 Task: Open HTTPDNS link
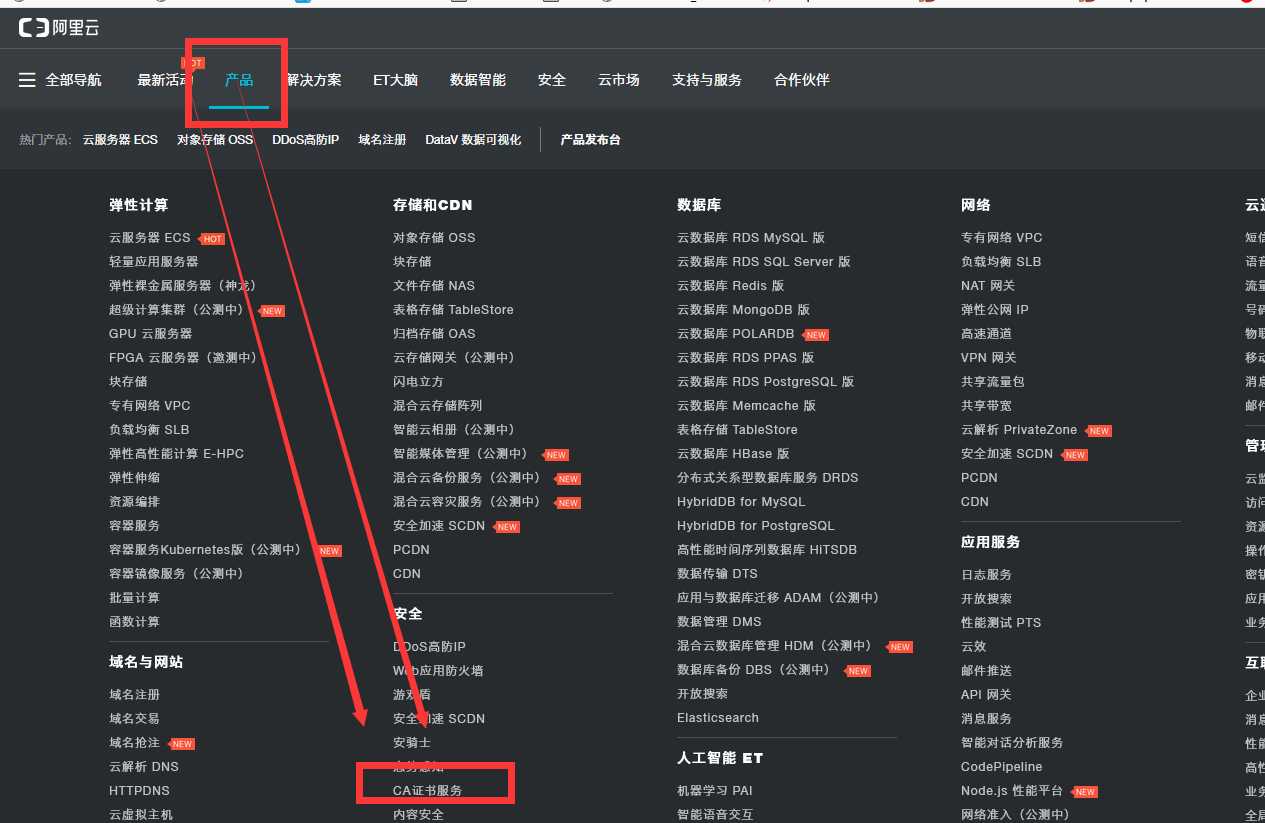pyautogui.click(x=139, y=791)
